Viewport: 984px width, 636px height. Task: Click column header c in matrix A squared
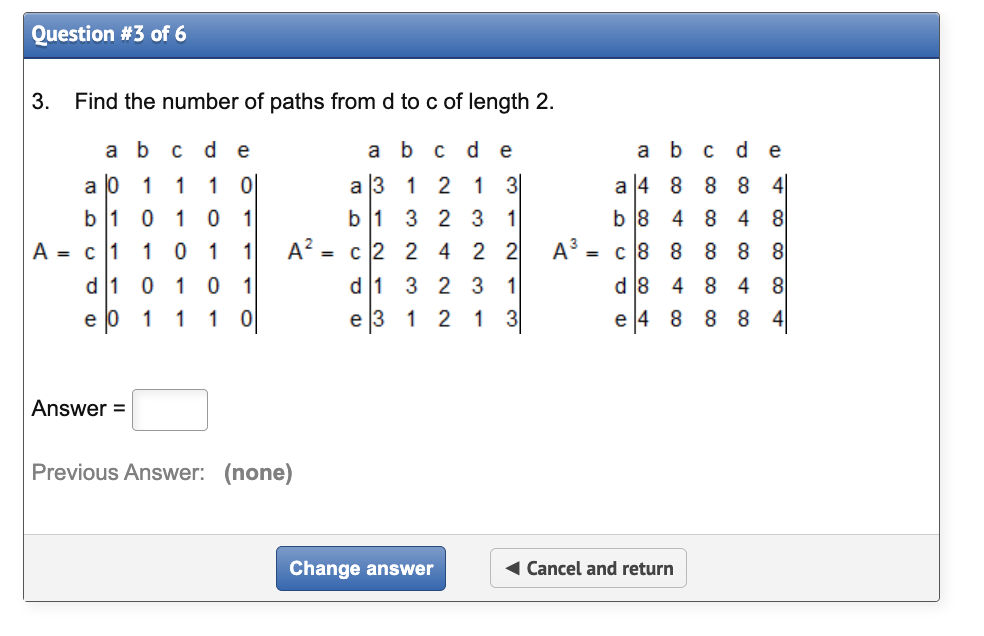438,150
